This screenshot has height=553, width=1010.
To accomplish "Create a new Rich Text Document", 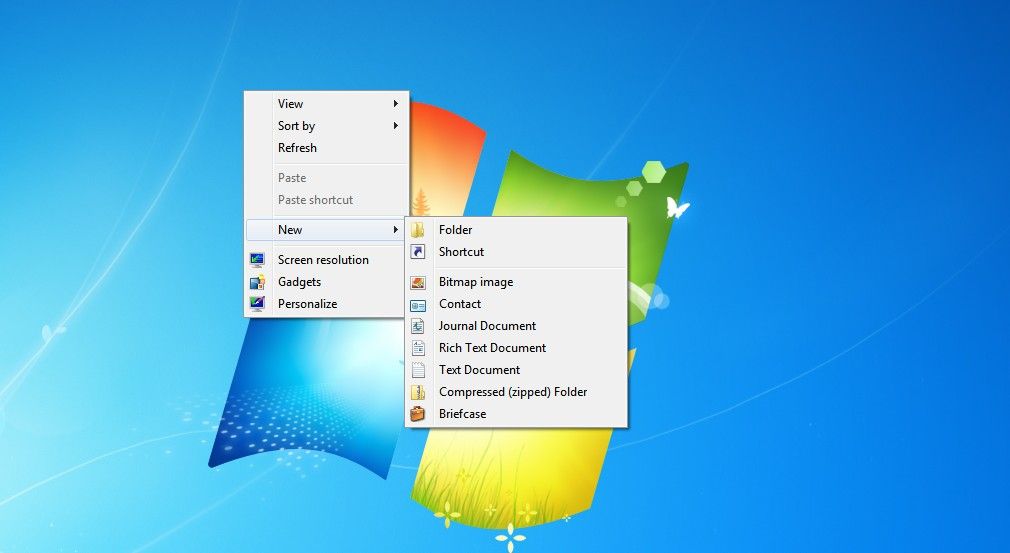I will pyautogui.click(x=492, y=348).
